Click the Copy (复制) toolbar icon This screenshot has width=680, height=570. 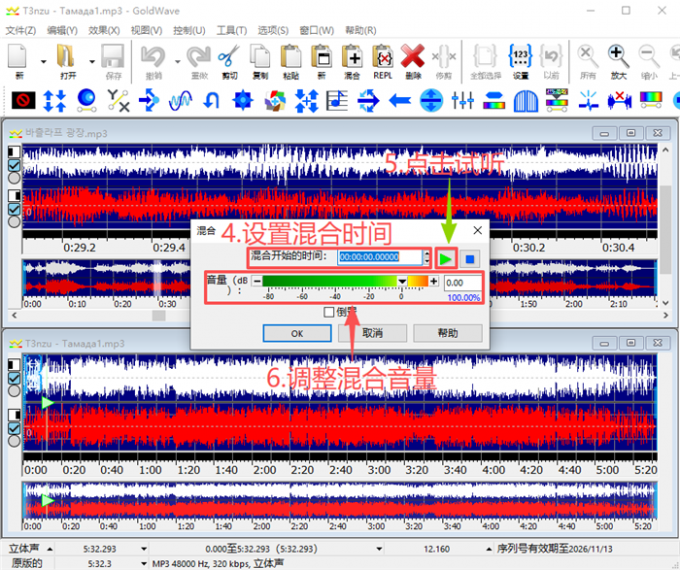pyautogui.click(x=259, y=57)
